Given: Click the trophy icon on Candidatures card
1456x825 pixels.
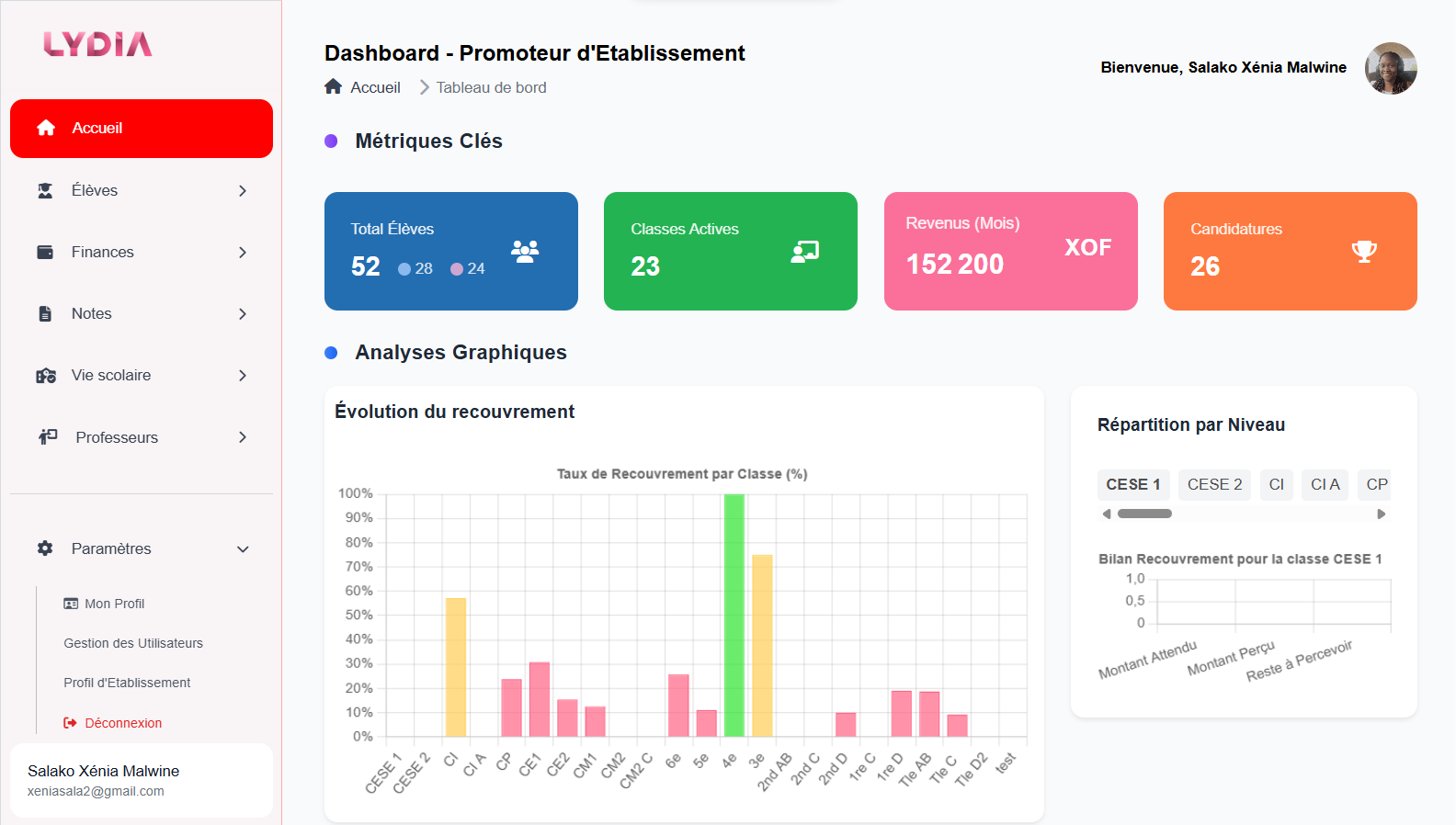Looking at the screenshot, I should click(x=1364, y=251).
